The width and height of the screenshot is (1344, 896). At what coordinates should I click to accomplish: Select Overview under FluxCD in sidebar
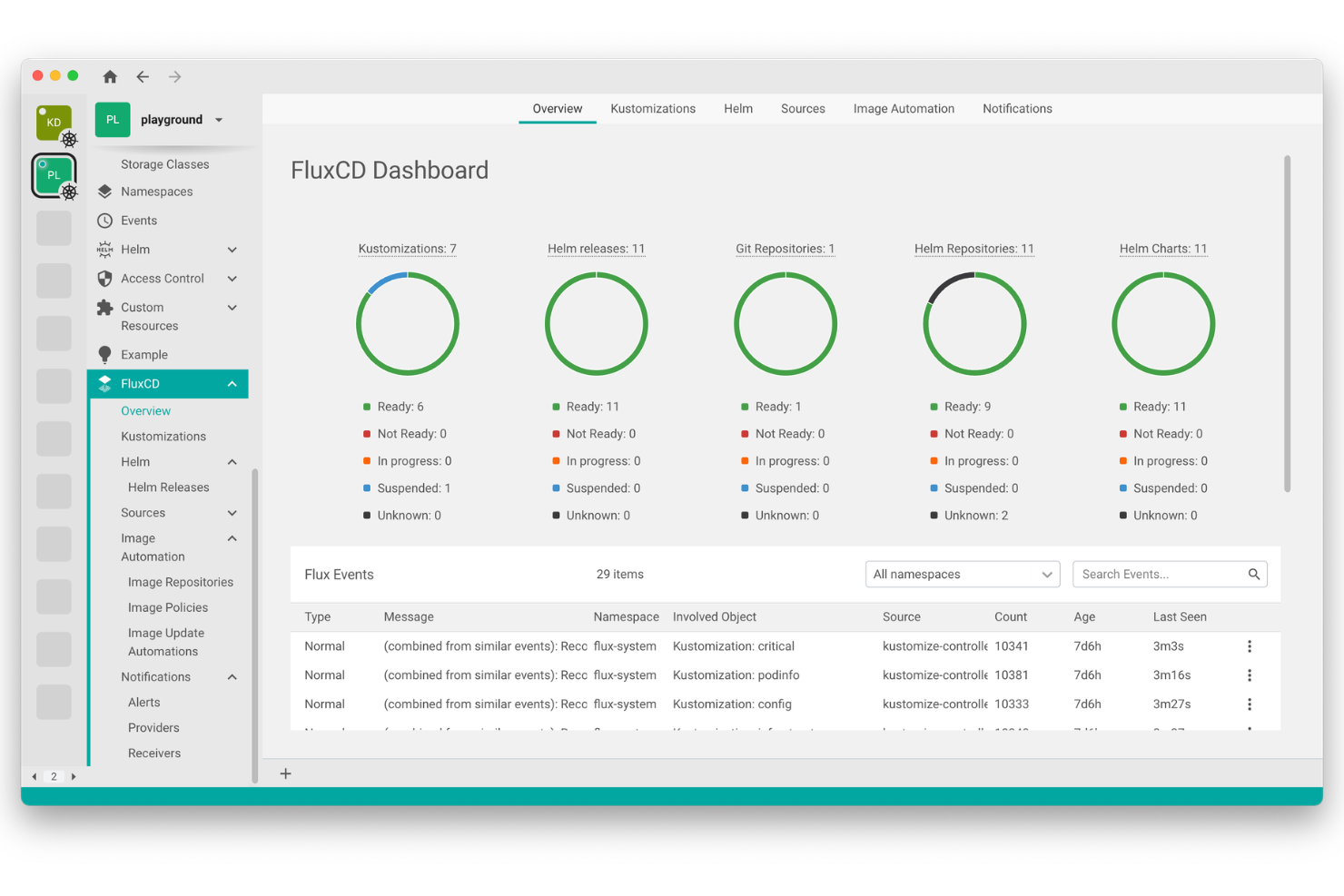coord(146,411)
